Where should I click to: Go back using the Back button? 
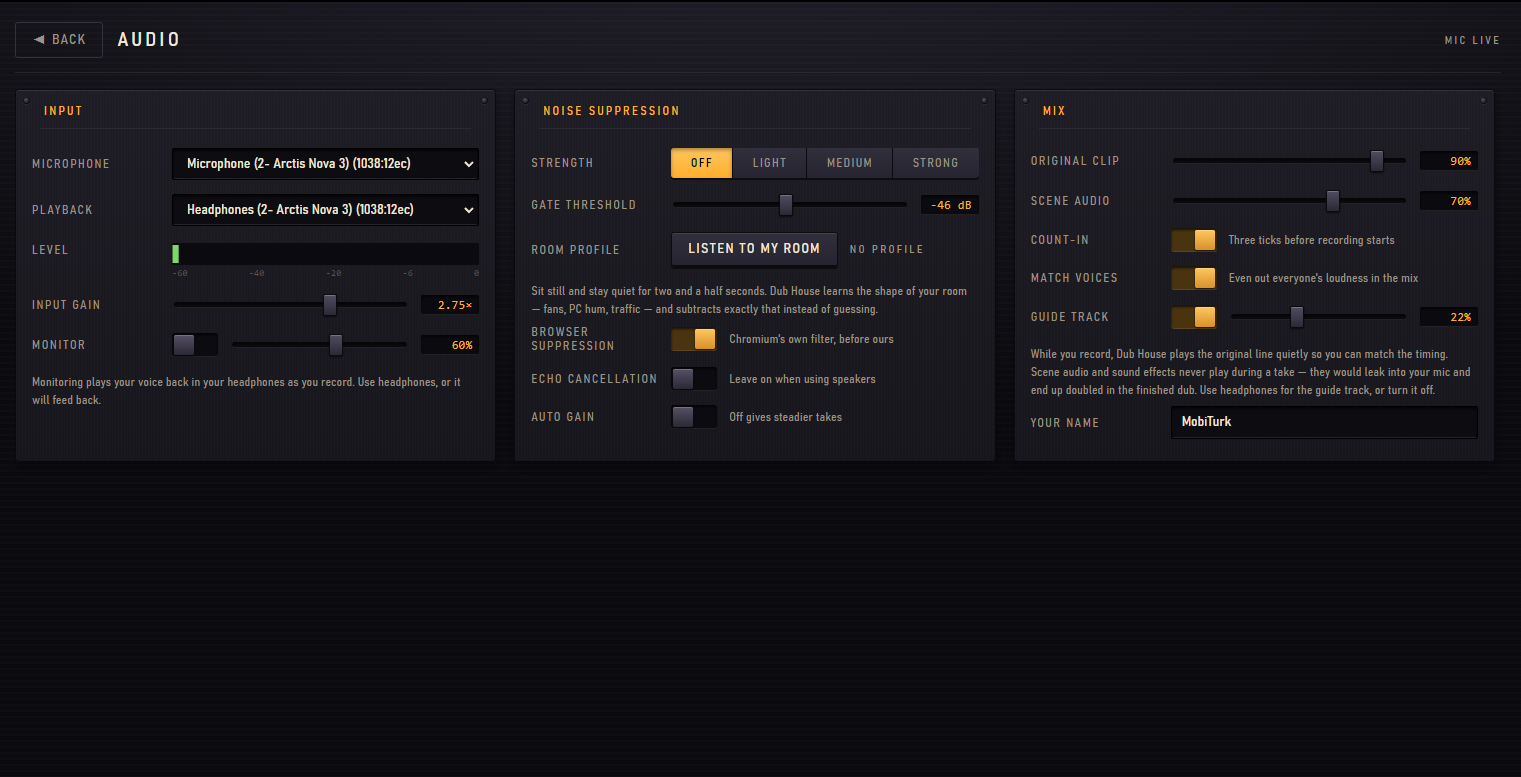pyautogui.click(x=59, y=40)
